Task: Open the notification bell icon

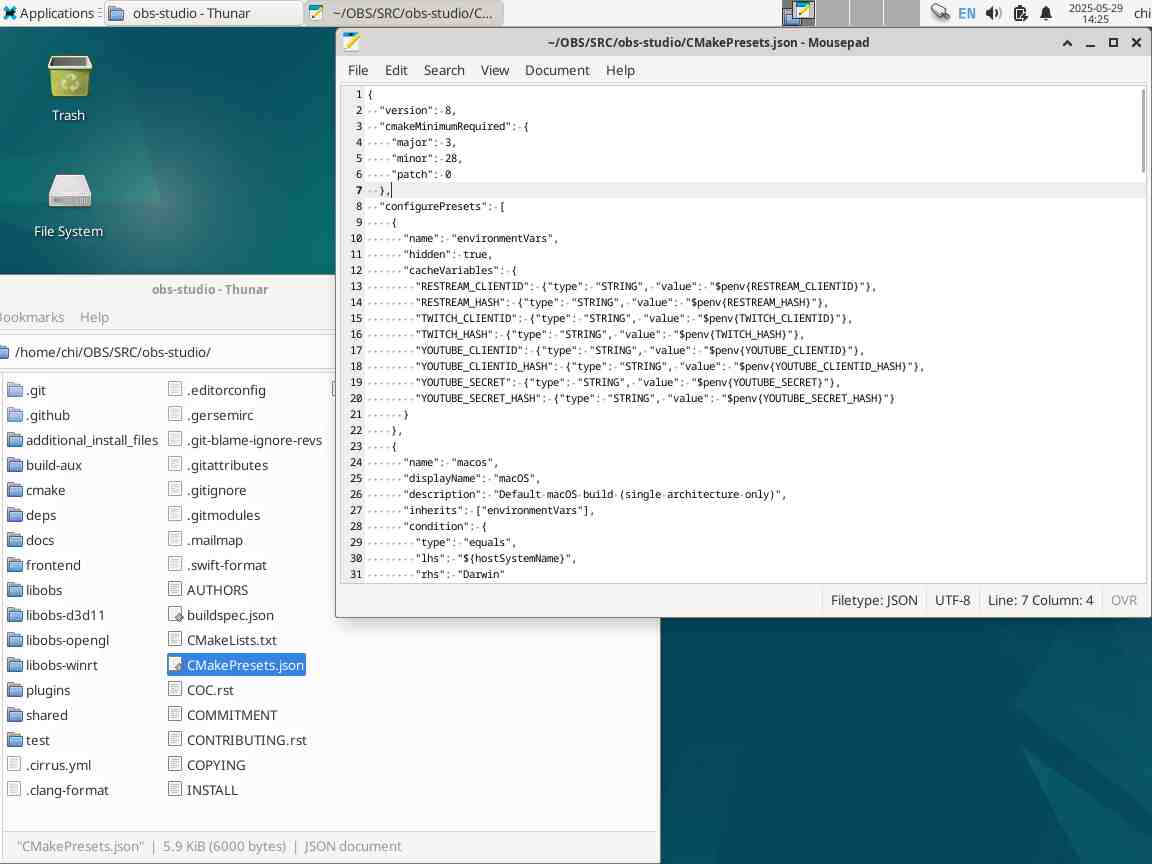Action: tap(1046, 13)
